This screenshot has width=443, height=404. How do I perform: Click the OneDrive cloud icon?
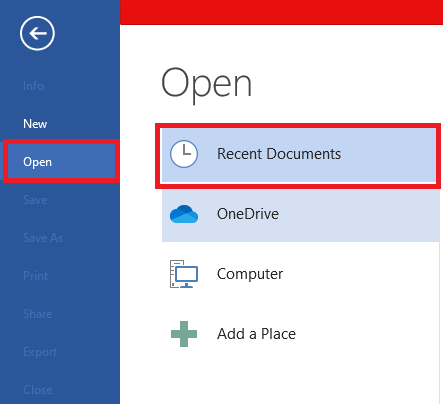184,214
